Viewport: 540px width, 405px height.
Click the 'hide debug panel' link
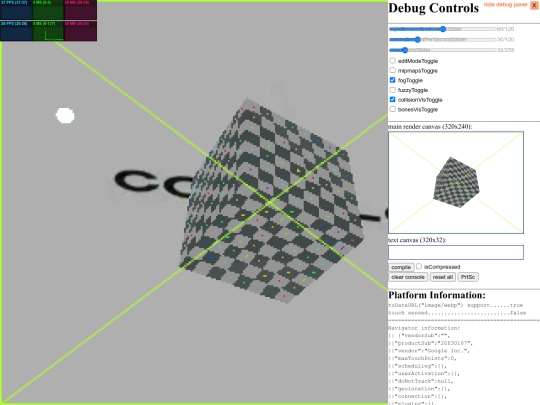click(x=505, y=5)
